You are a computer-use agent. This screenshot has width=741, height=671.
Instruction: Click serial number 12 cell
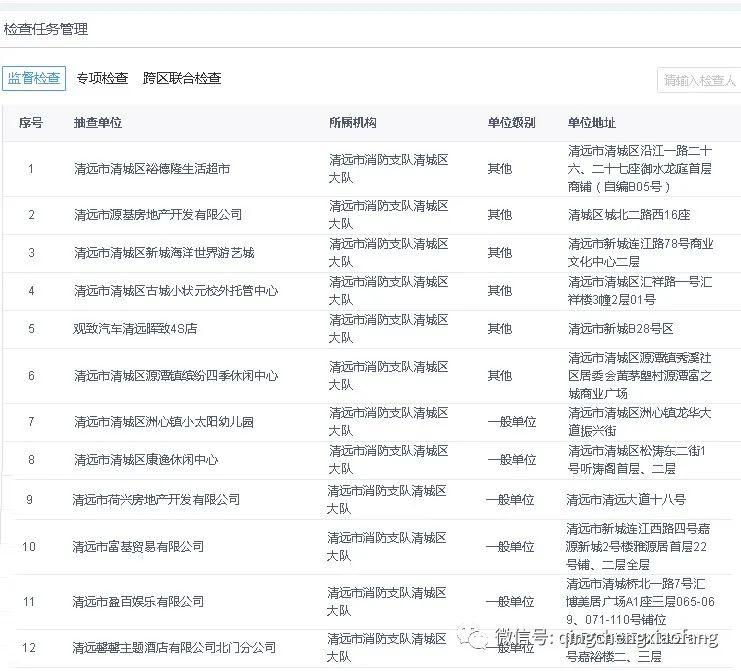(29, 647)
